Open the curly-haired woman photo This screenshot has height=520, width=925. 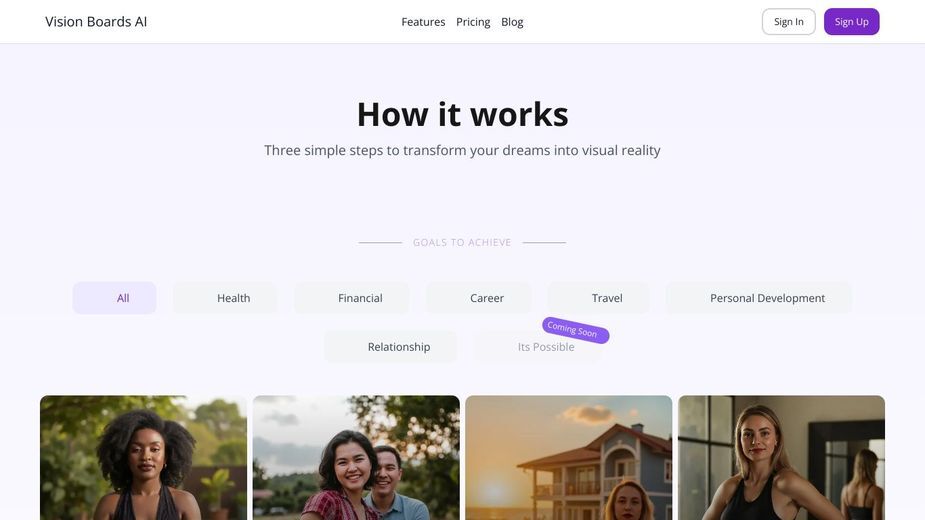143,457
